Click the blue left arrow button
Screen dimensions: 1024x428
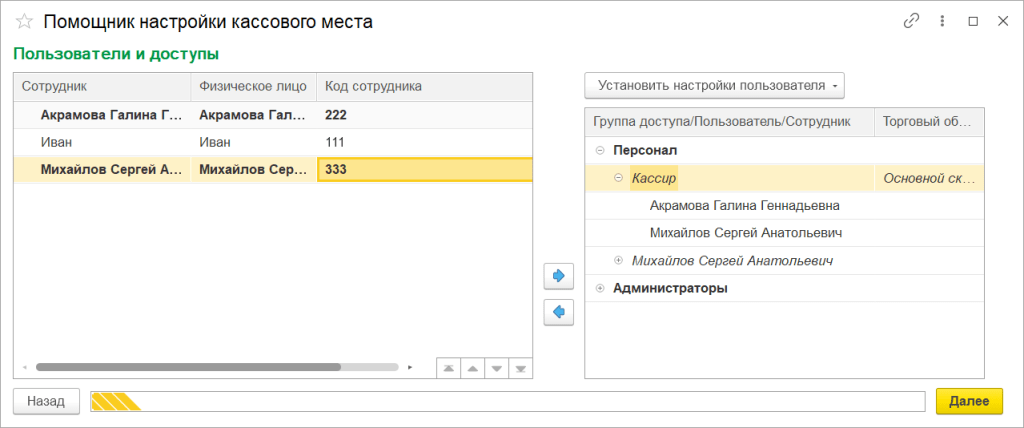[558, 313]
